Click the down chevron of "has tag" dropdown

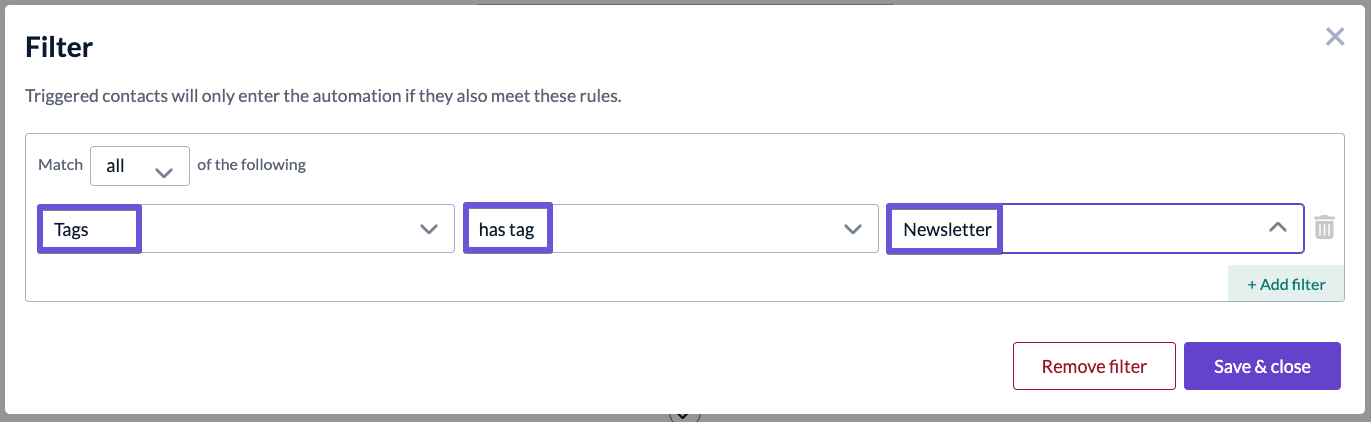click(x=853, y=229)
